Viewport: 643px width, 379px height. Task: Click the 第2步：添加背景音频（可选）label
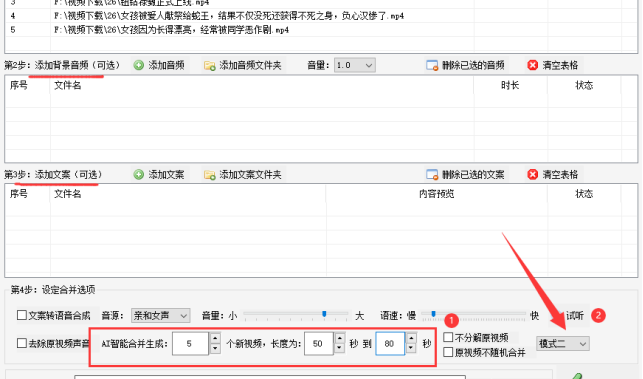pos(62,65)
